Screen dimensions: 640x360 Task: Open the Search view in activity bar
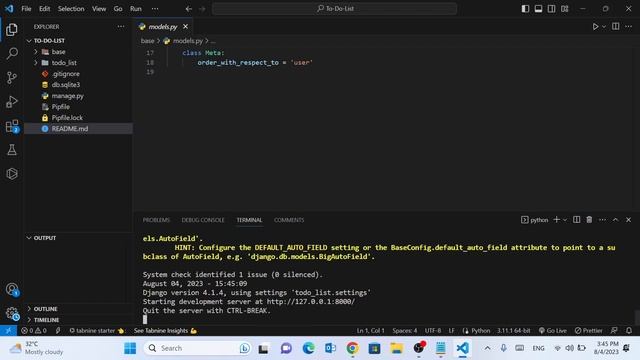click(x=12, y=53)
